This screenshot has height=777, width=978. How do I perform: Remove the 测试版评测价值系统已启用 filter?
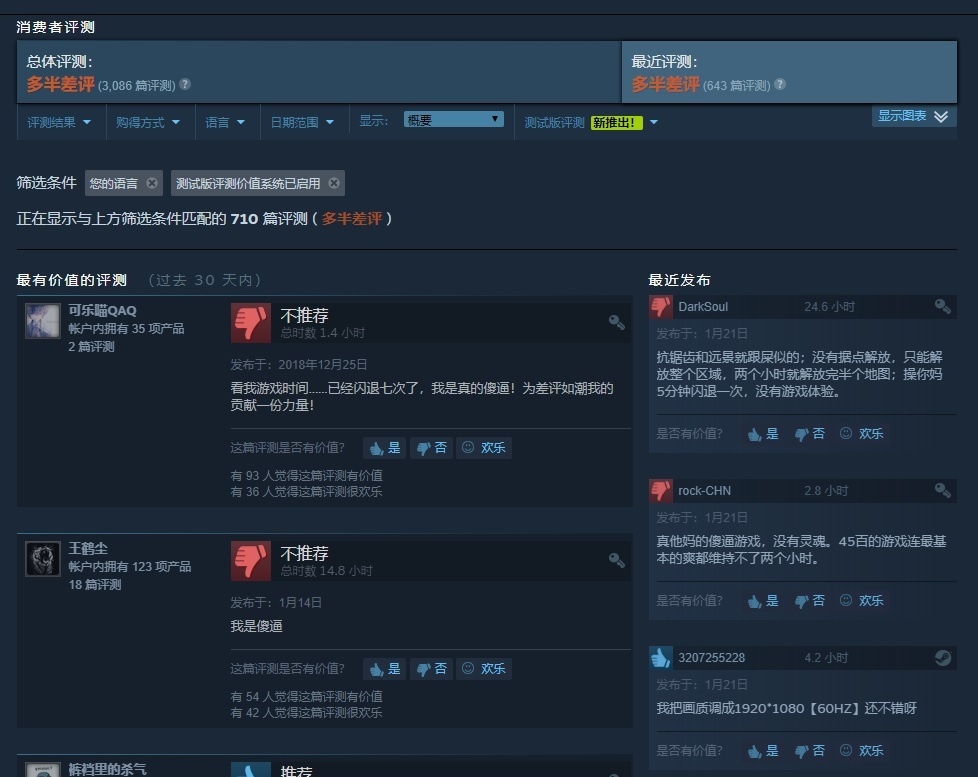[x=334, y=183]
